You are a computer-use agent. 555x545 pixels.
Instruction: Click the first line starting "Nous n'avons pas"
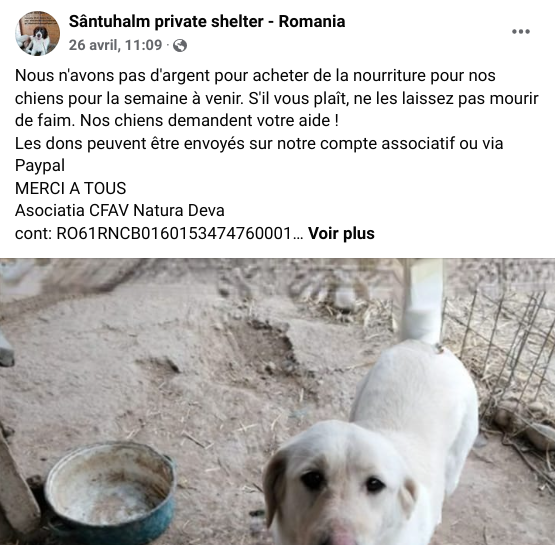(x=255, y=76)
